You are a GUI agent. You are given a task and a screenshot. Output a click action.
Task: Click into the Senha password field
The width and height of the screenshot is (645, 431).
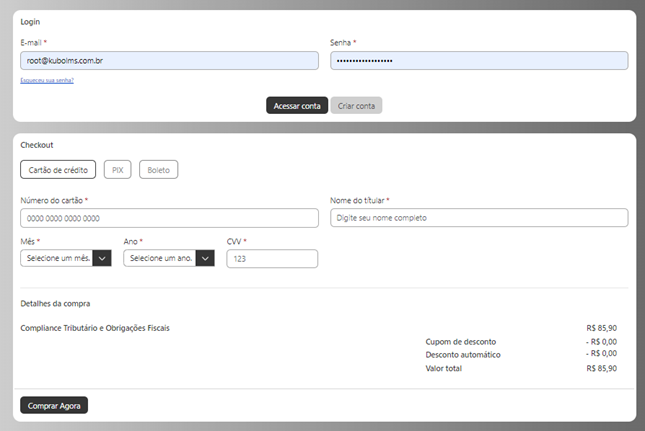[478, 61]
